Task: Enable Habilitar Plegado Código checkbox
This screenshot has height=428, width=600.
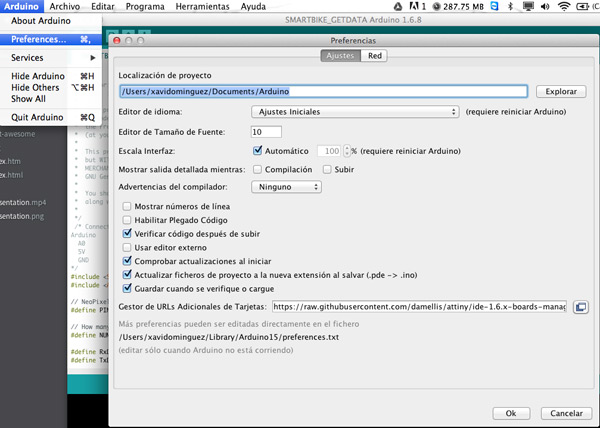Action: [127, 220]
